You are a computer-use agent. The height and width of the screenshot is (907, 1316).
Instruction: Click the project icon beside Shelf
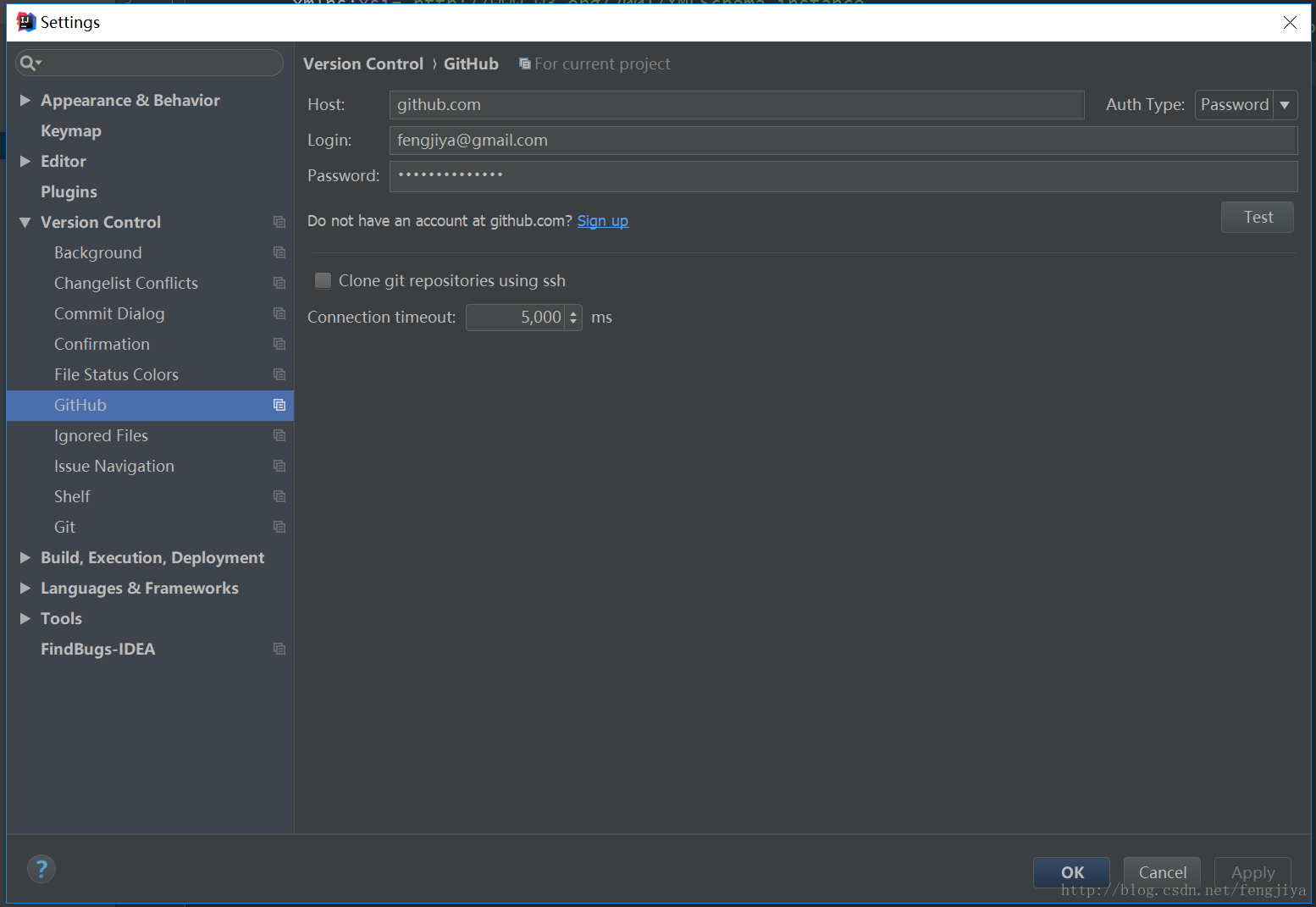(x=279, y=496)
